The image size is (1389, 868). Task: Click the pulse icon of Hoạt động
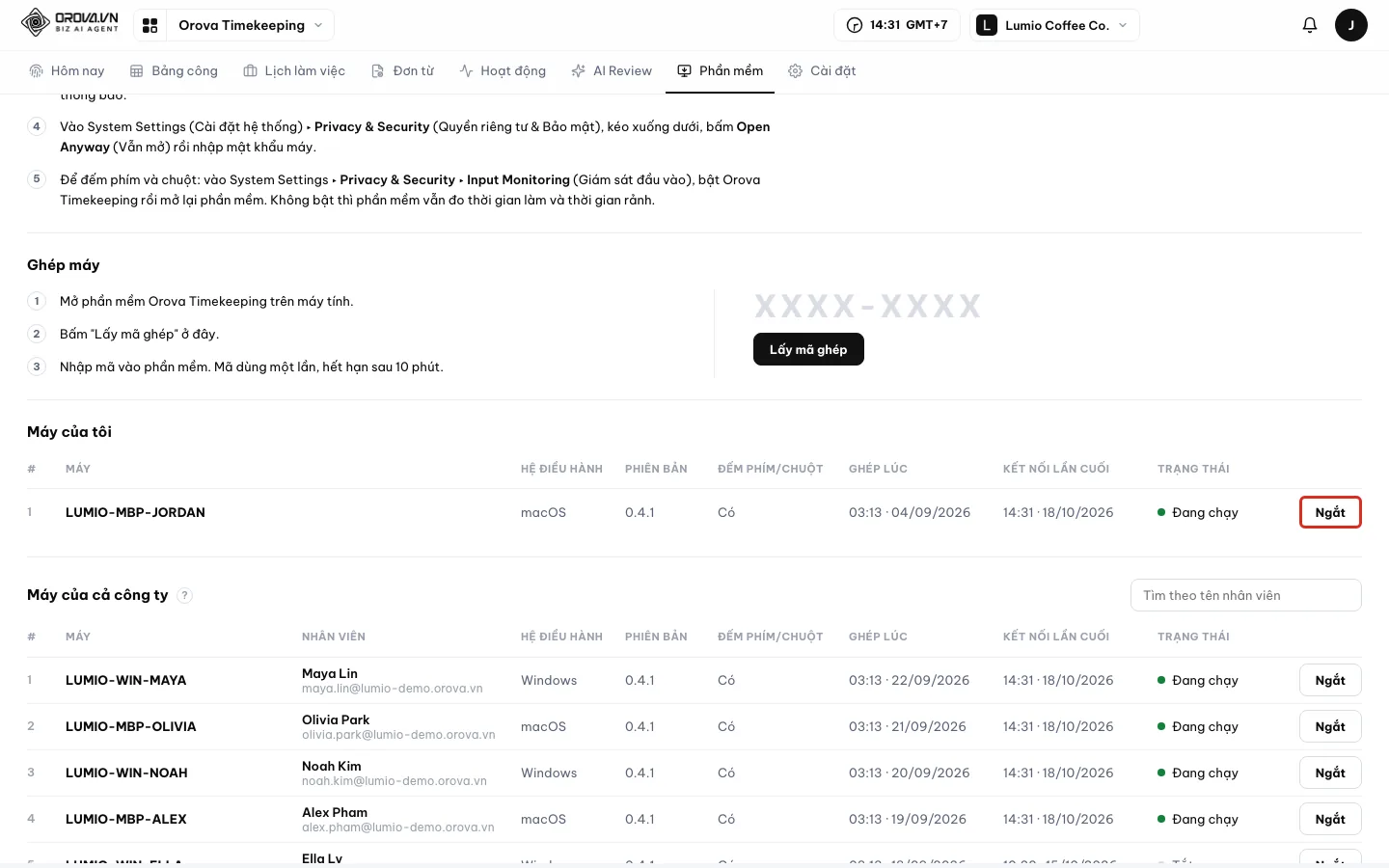pyautogui.click(x=466, y=70)
